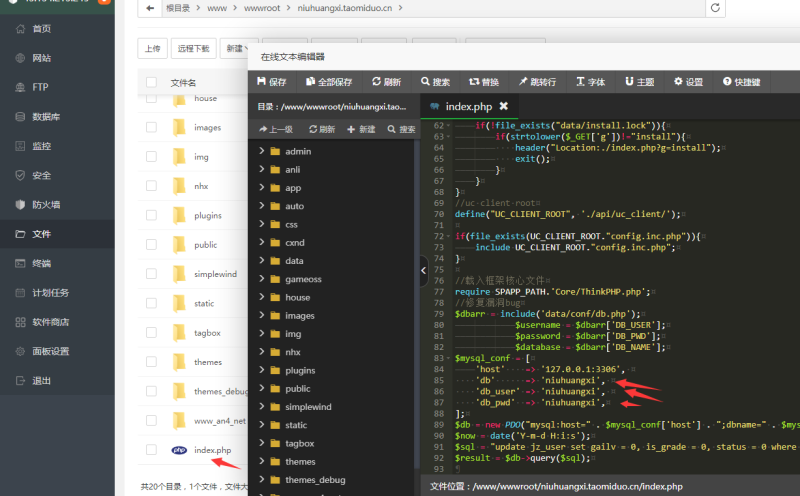Image resolution: width=800 pixels, height=496 pixels.
Task: Expand the gameoss folder in the tree
Action: tap(262, 279)
